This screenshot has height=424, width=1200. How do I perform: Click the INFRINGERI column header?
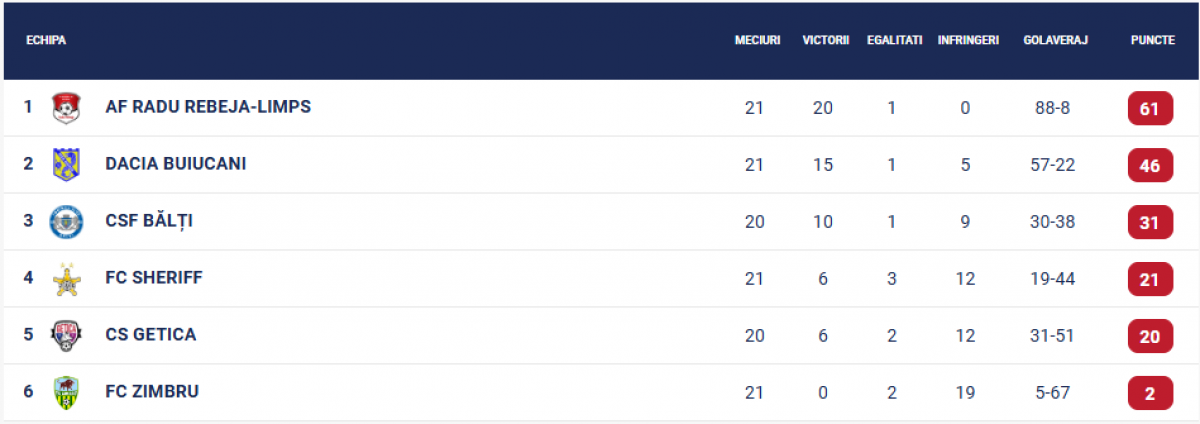(x=968, y=40)
